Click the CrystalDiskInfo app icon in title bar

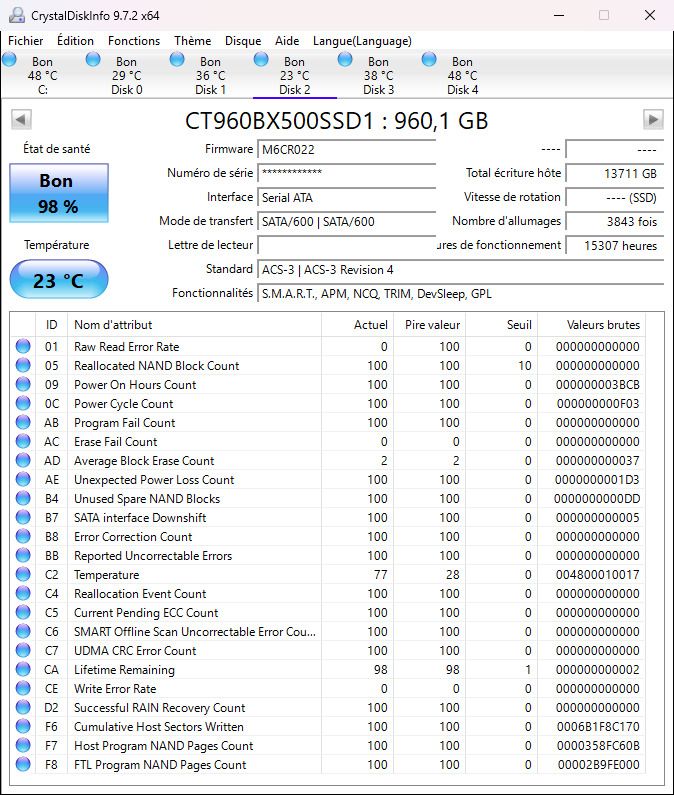(x=16, y=15)
